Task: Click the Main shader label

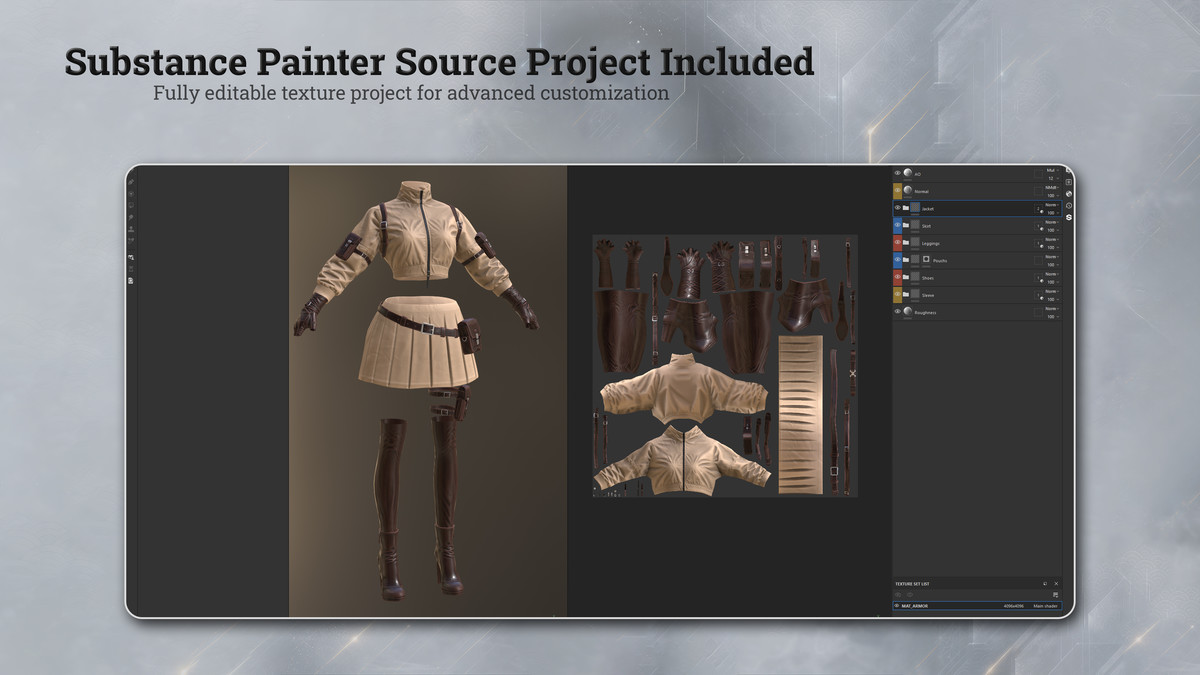Action: tap(1045, 606)
